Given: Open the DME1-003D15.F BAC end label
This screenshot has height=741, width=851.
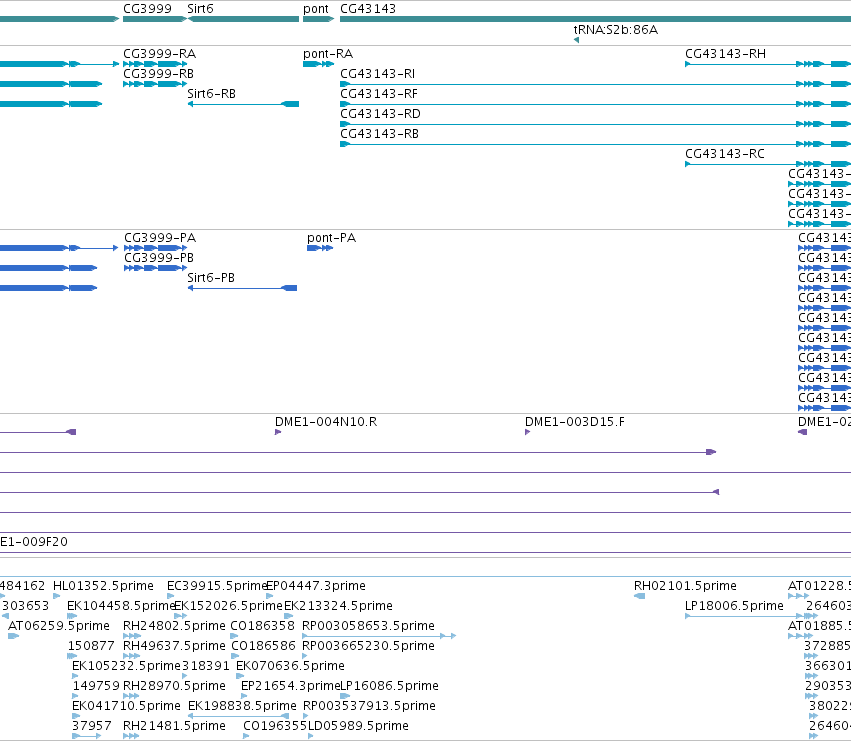Looking at the screenshot, I should [575, 422].
